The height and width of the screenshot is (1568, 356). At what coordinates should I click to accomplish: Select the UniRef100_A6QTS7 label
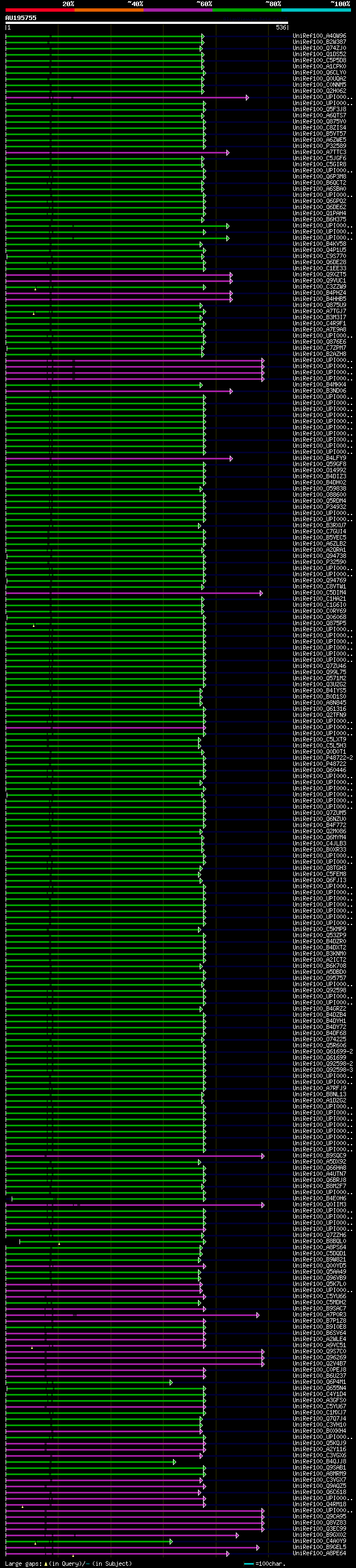click(x=319, y=116)
